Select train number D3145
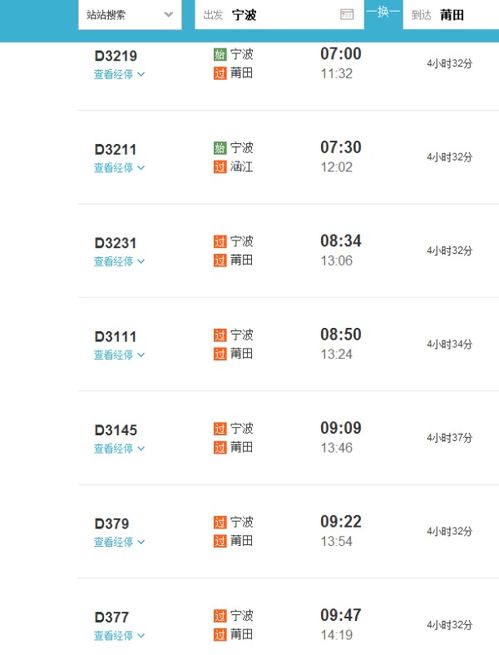499x655 pixels. click(x=116, y=430)
